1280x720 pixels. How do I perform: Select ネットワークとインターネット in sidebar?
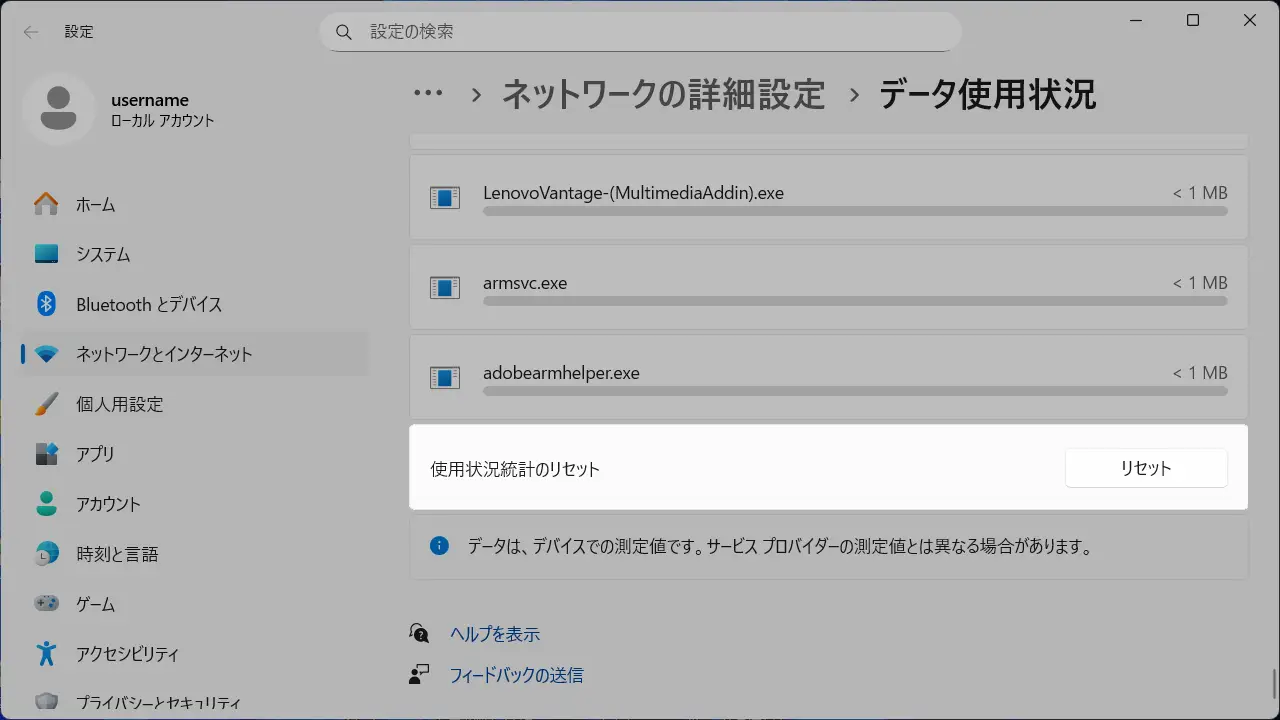(164, 354)
